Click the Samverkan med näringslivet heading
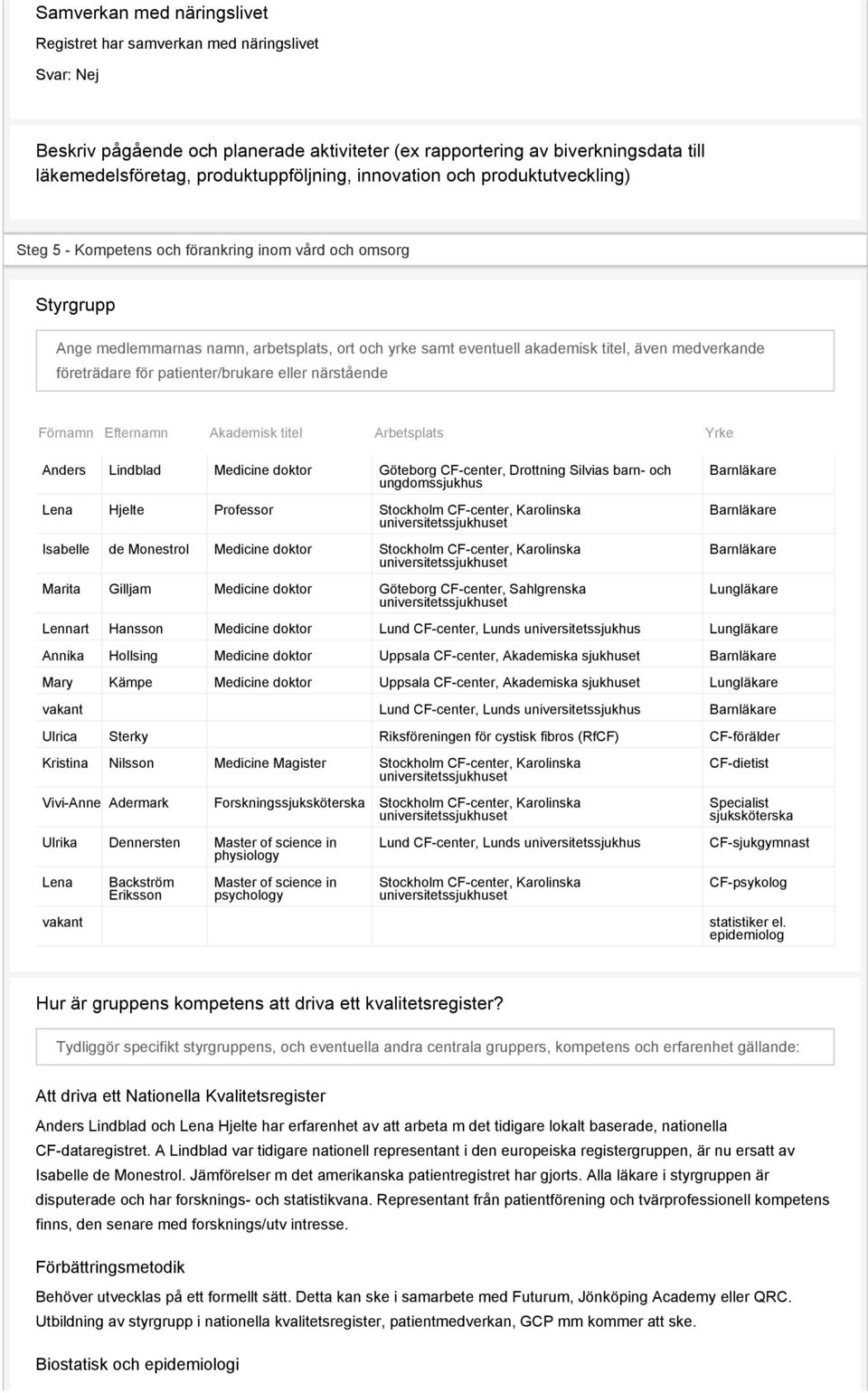 tap(152, 14)
